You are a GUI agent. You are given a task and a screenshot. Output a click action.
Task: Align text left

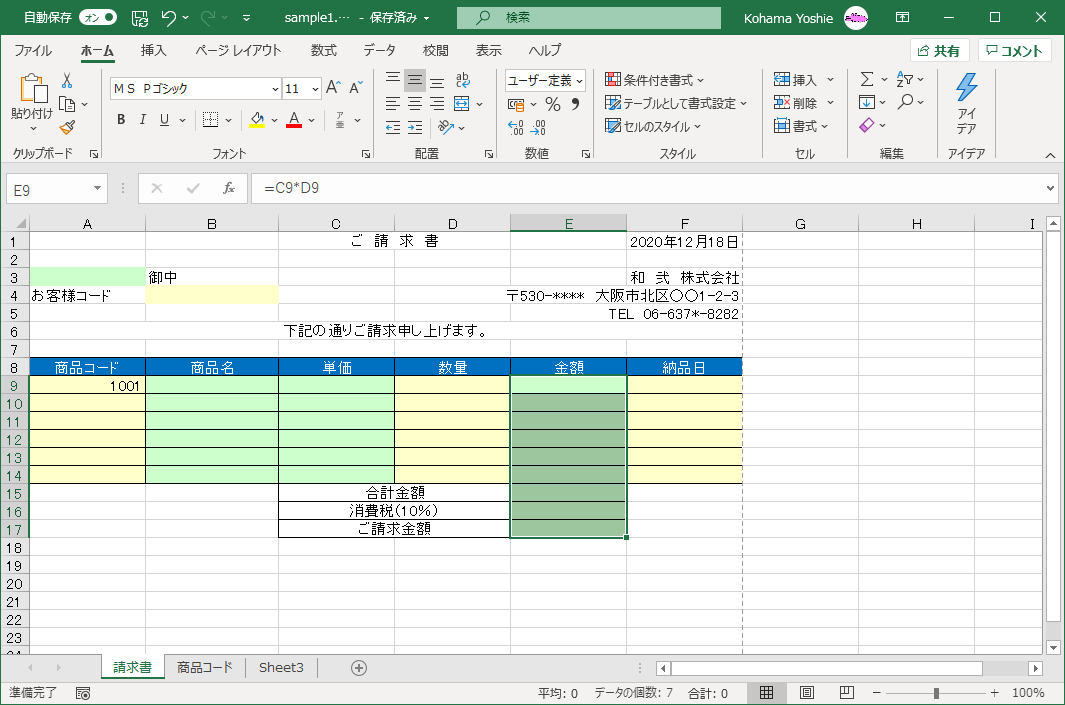click(393, 104)
